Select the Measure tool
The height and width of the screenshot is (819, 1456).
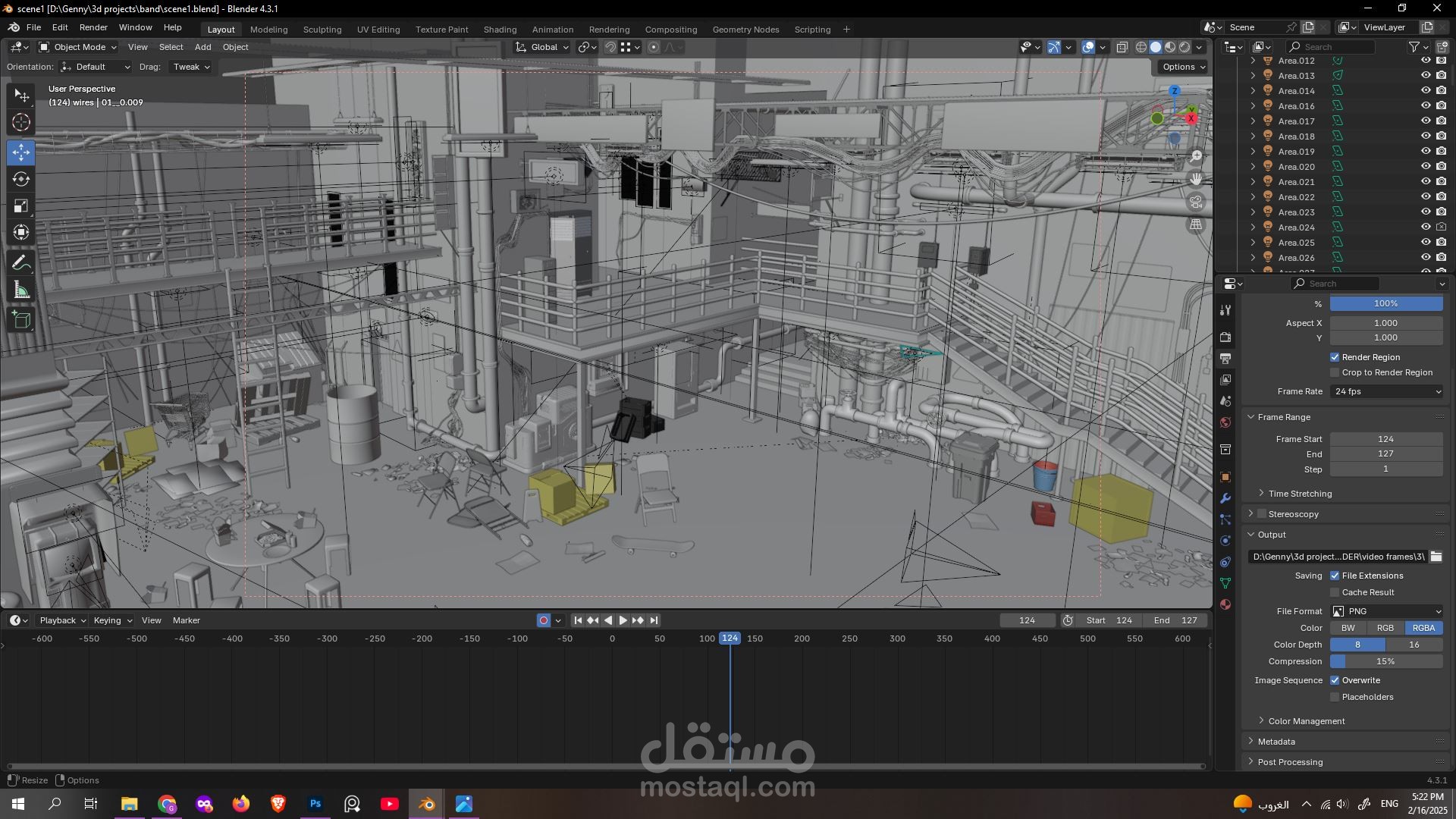click(x=21, y=290)
